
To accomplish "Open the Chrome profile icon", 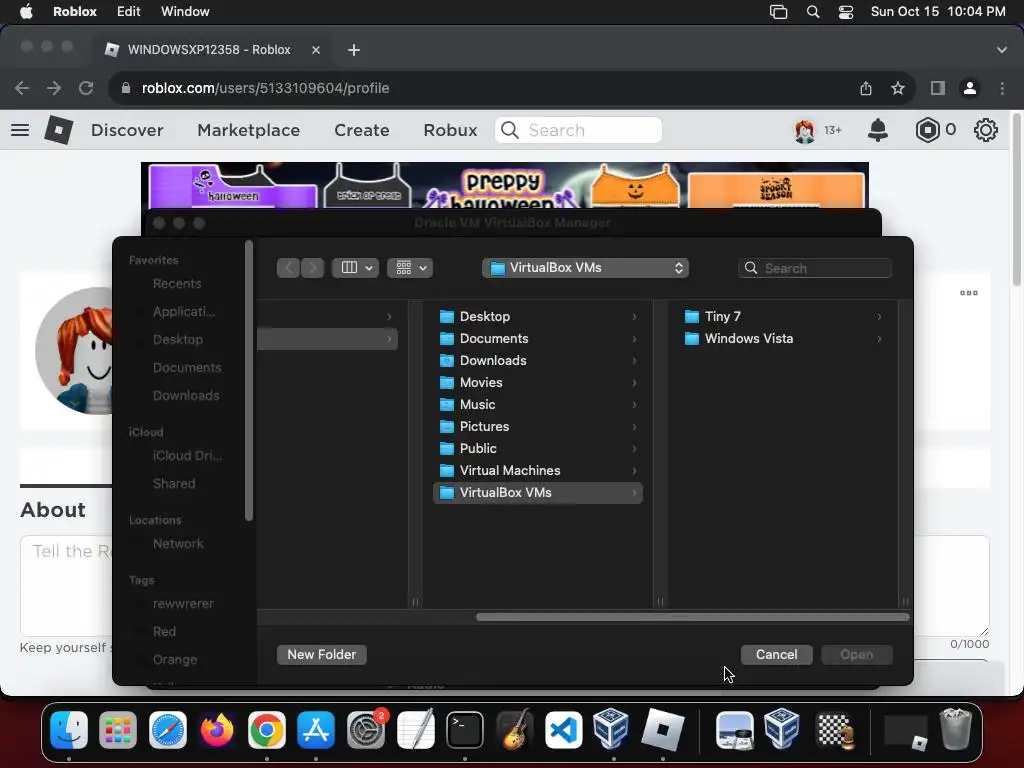I will (970, 88).
